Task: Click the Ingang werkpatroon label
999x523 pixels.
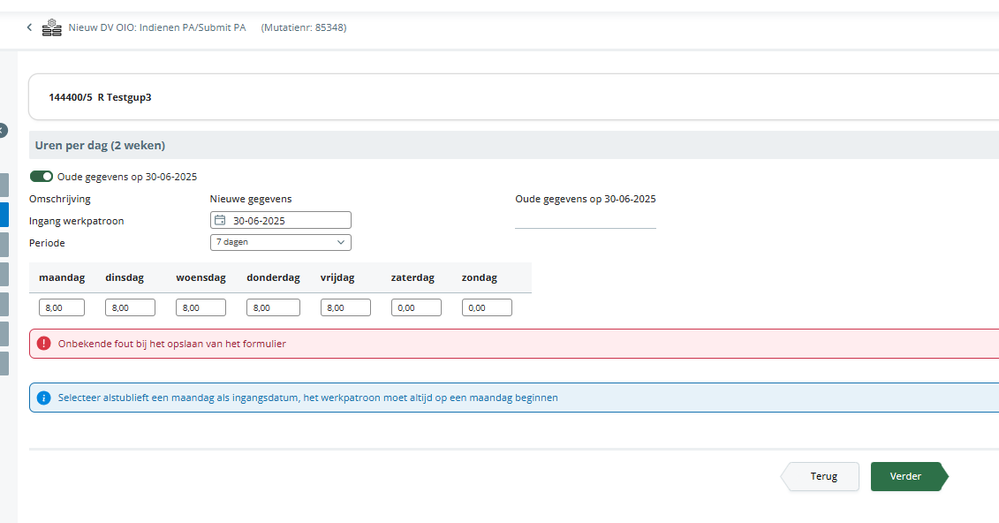Action: click(76, 221)
